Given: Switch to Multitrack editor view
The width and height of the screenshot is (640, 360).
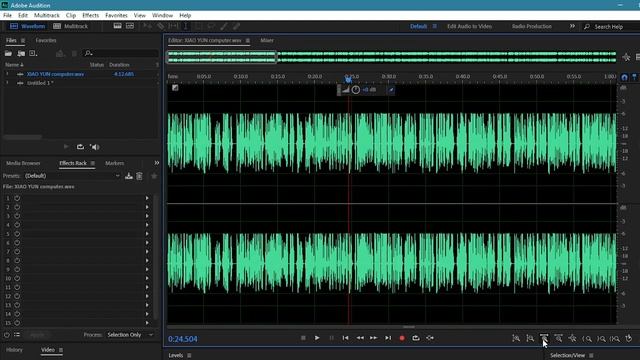Looking at the screenshot, I should 70,26.
